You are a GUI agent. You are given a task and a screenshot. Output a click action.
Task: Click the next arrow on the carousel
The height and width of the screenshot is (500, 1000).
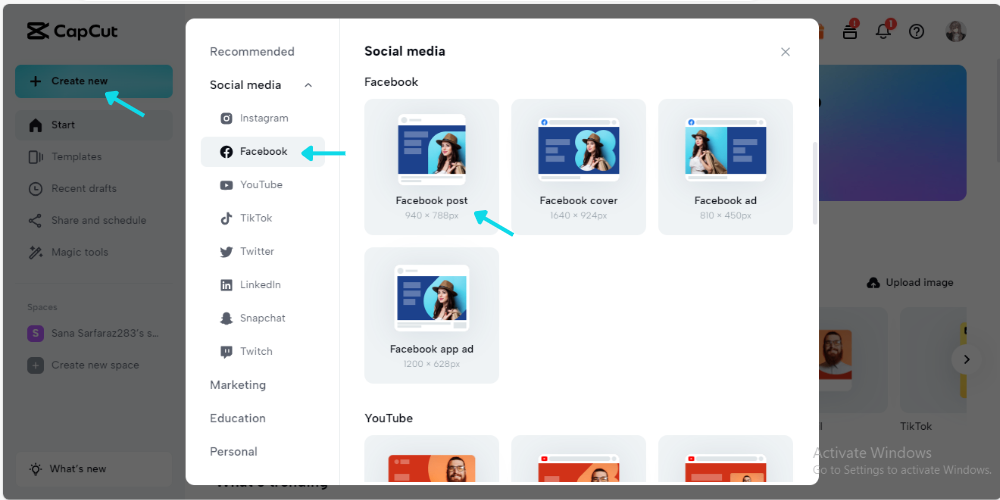(x=966, y=360)
